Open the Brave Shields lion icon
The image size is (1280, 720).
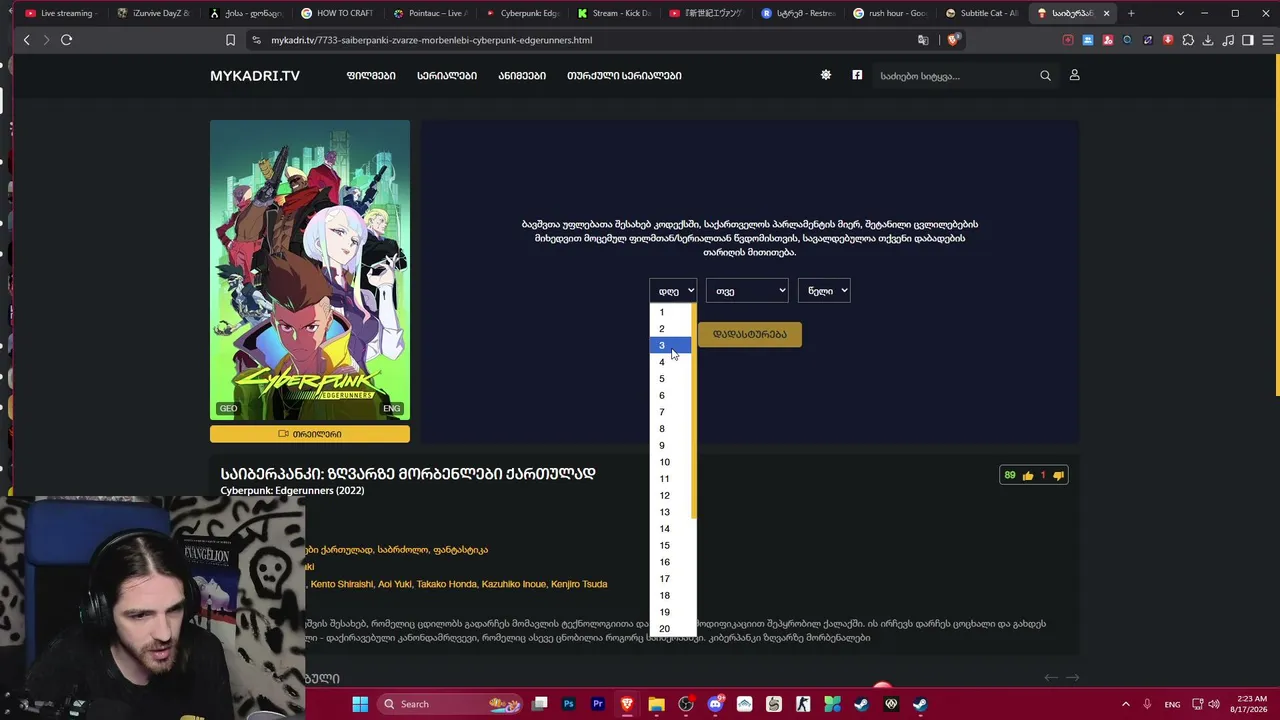[953, 40]
